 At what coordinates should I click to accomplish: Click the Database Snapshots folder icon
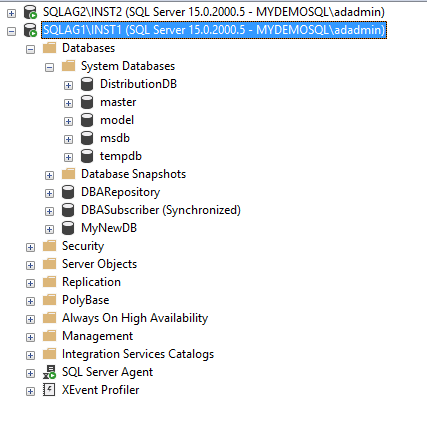69,174
